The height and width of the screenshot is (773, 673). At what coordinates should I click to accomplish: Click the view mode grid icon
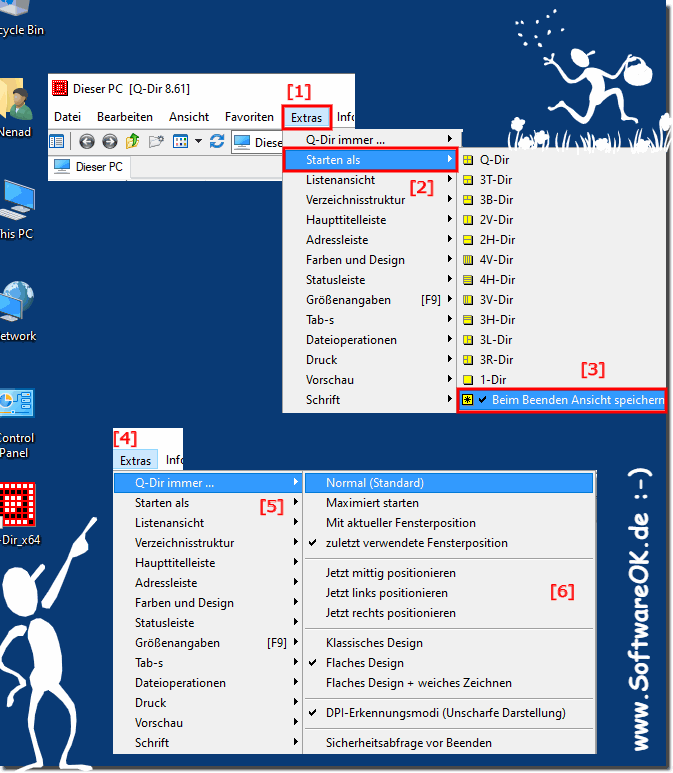coord(180,142)
